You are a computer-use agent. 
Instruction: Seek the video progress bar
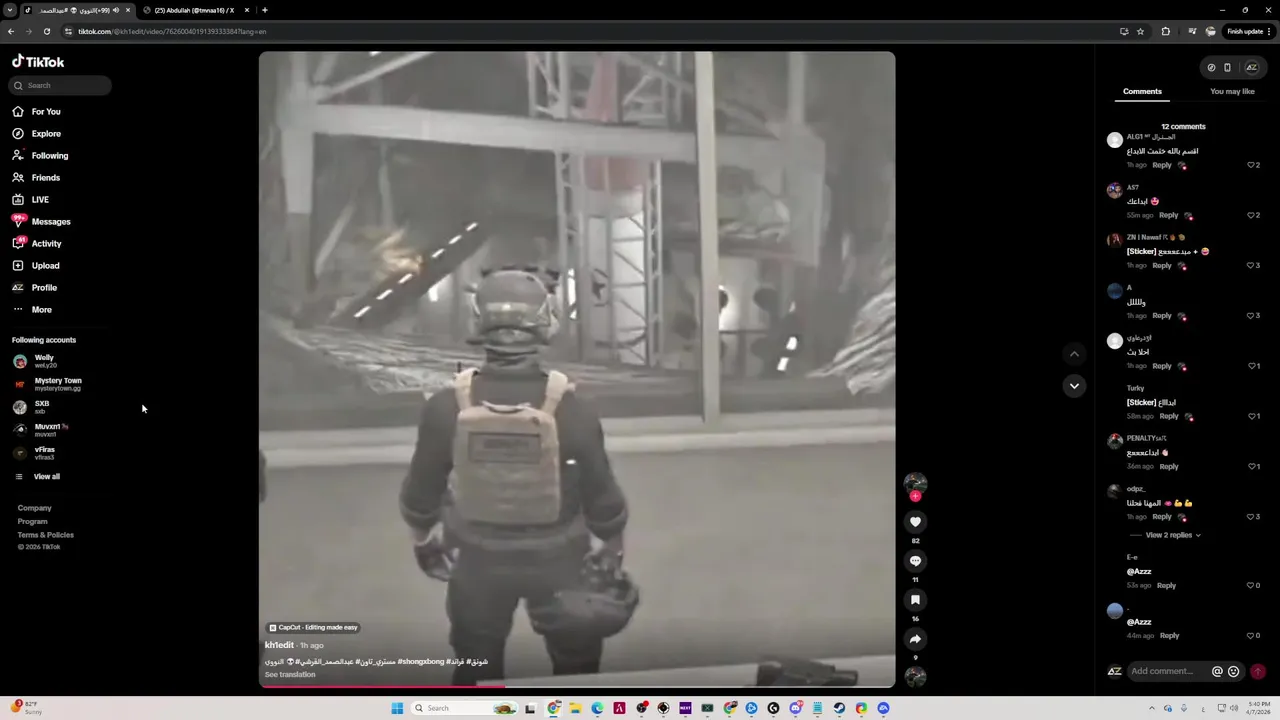[x=577, y=686]
